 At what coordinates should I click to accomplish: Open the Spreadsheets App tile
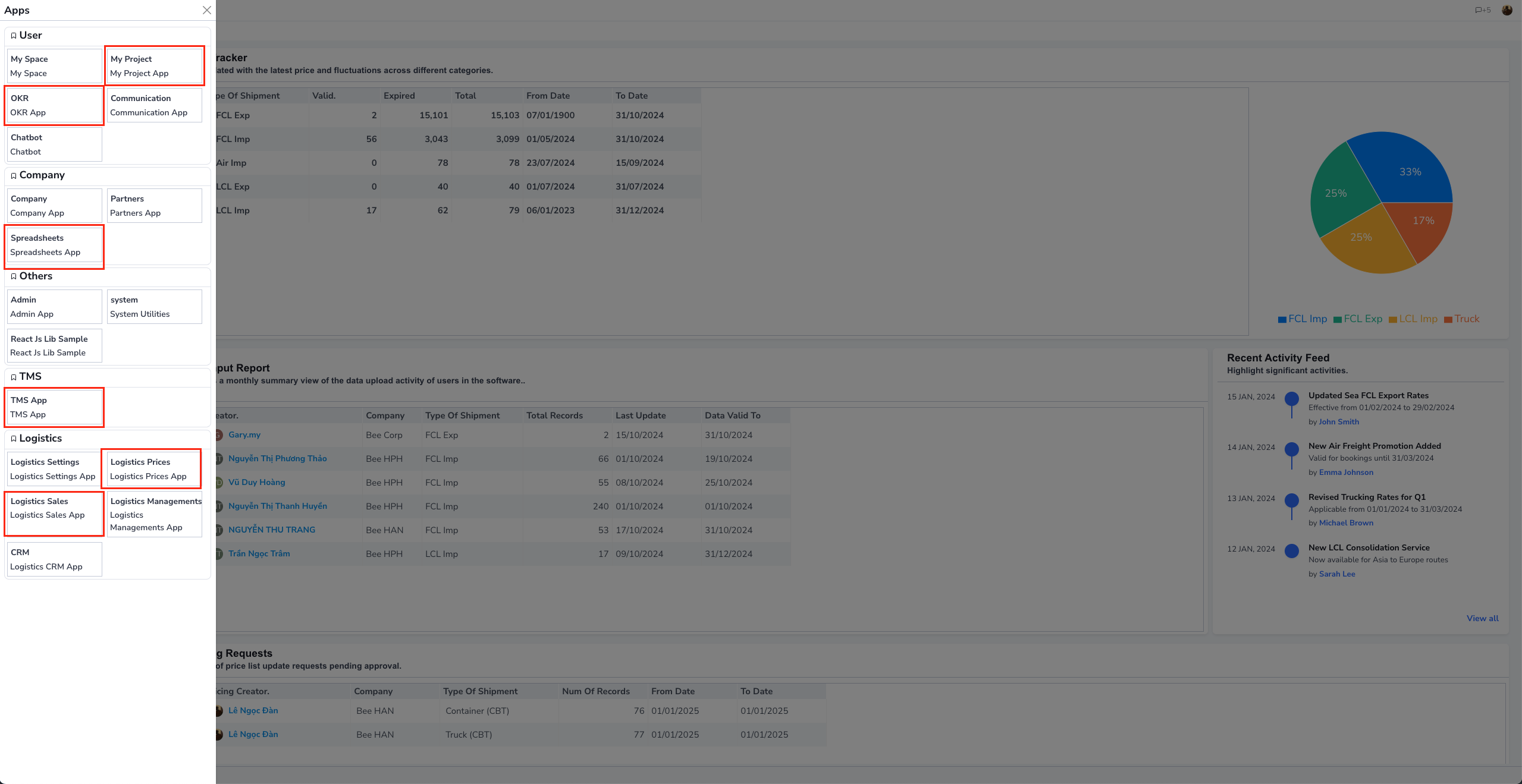click(x=54, y=245)
